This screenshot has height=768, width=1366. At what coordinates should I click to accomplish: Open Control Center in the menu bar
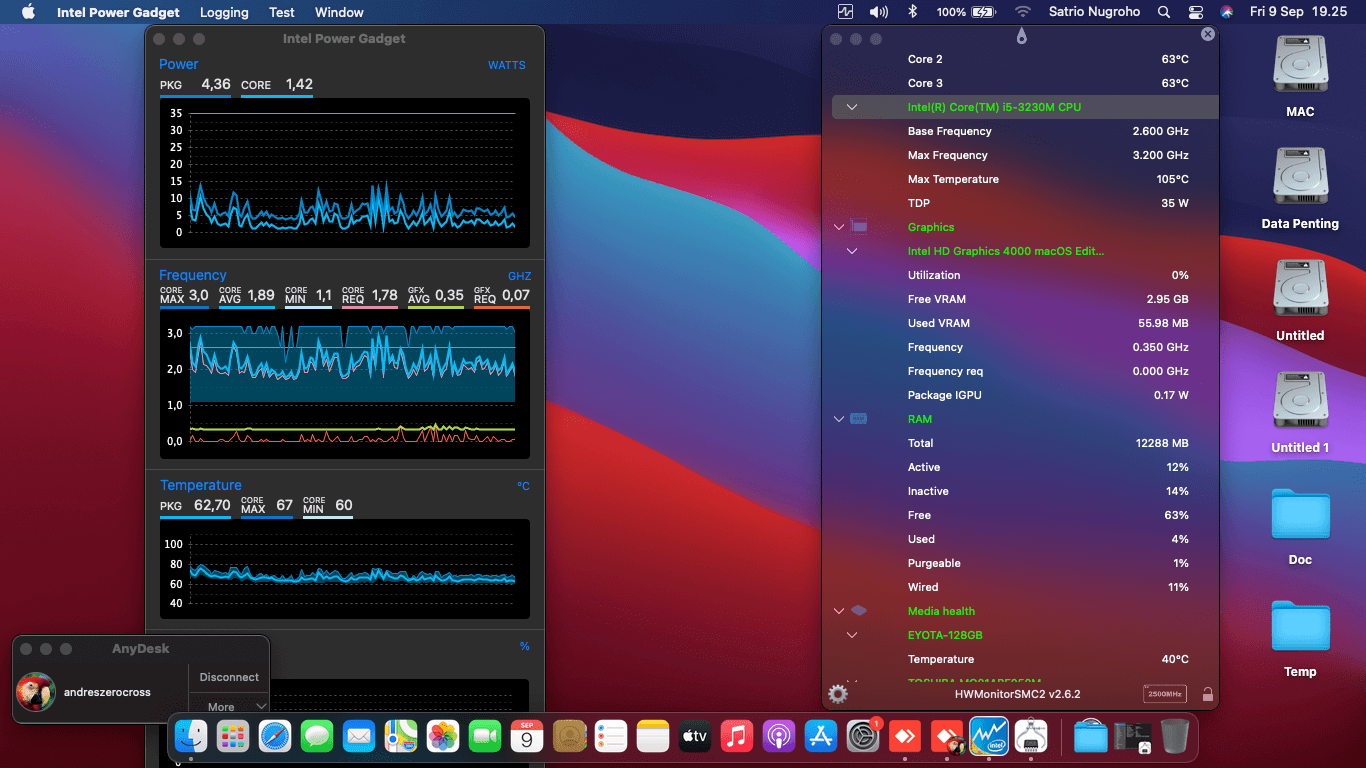coord(1196,12)
